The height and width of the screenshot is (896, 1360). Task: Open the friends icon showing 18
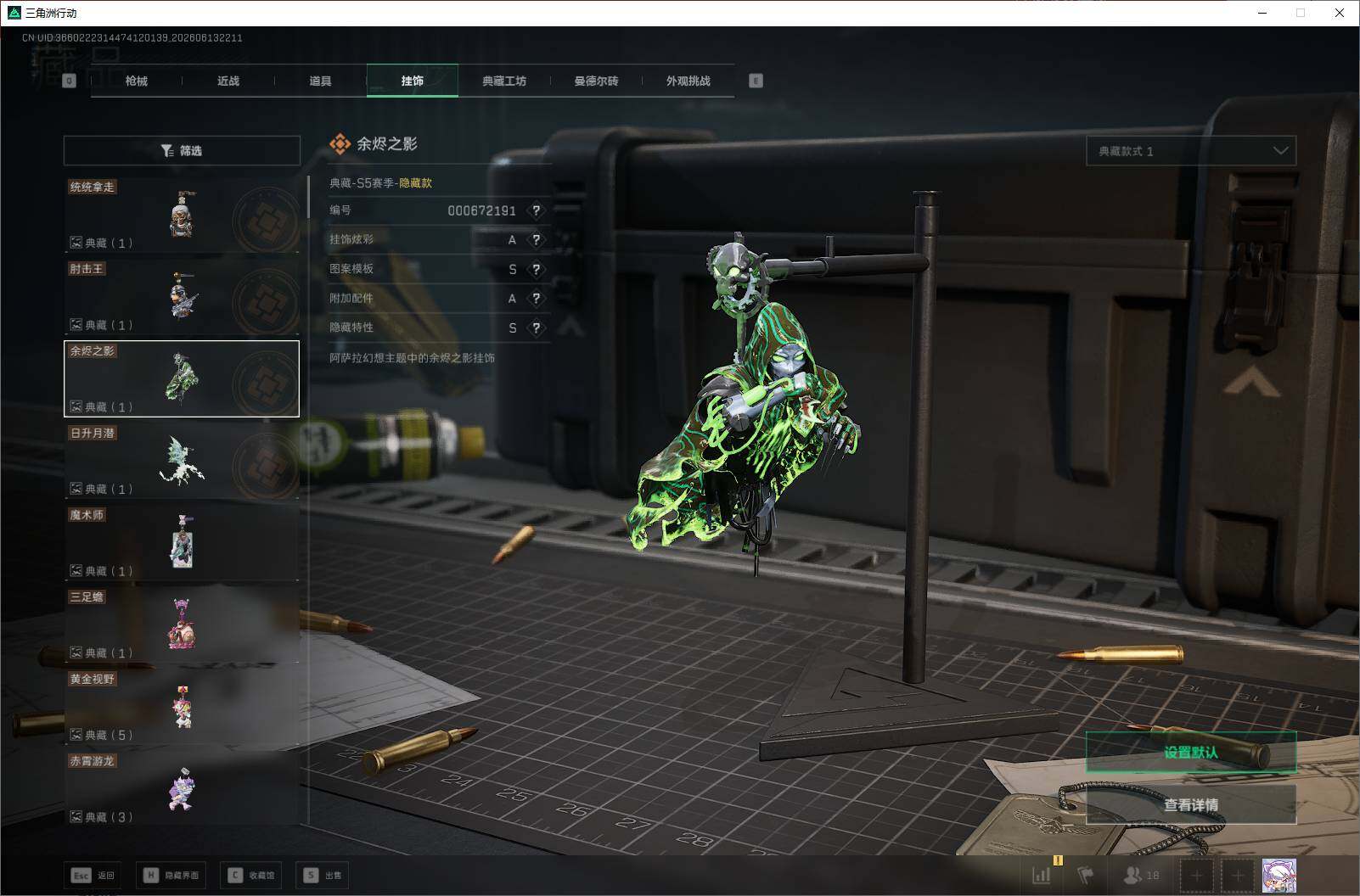pyautogui.click(x=1141, y=875)
